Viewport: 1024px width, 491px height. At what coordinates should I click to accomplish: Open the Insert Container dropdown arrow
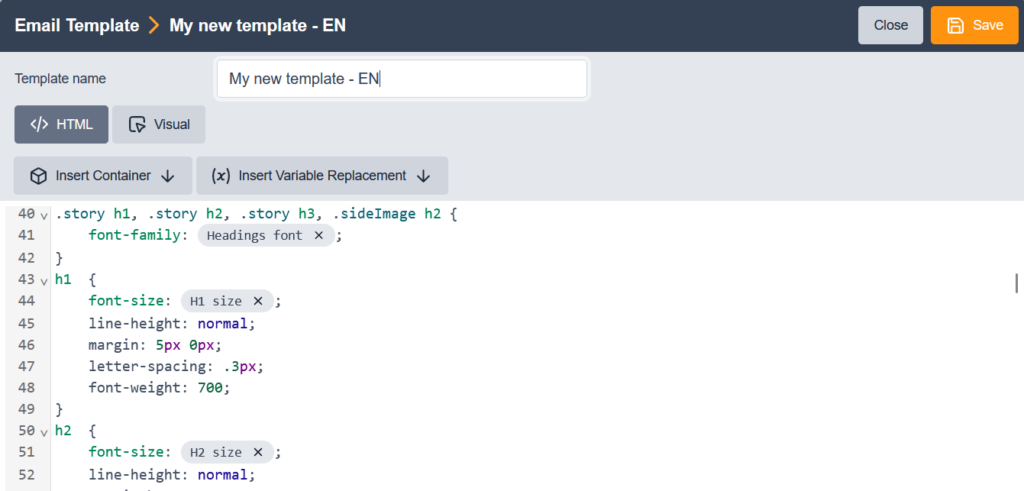click(168, 176)
